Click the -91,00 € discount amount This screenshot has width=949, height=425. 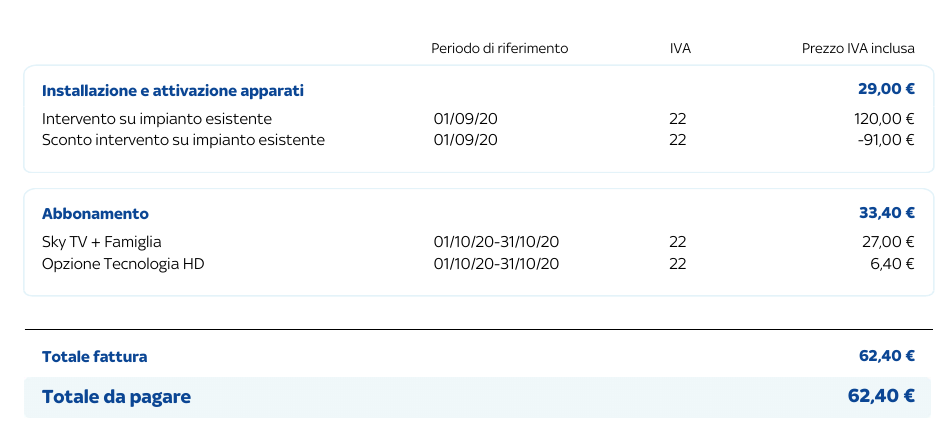coord(886,140)
